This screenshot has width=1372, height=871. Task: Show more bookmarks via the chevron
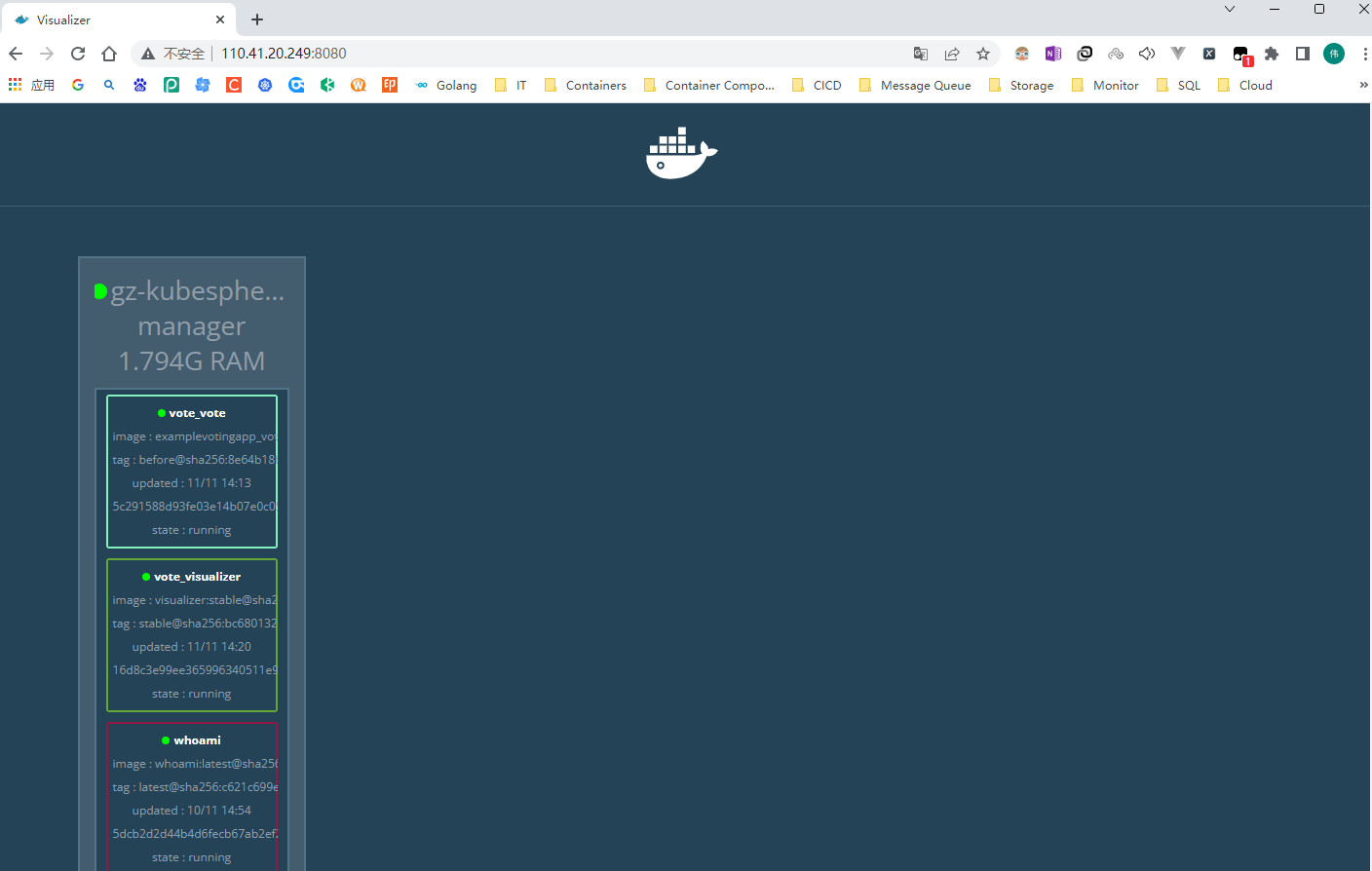click(1363, 85)
